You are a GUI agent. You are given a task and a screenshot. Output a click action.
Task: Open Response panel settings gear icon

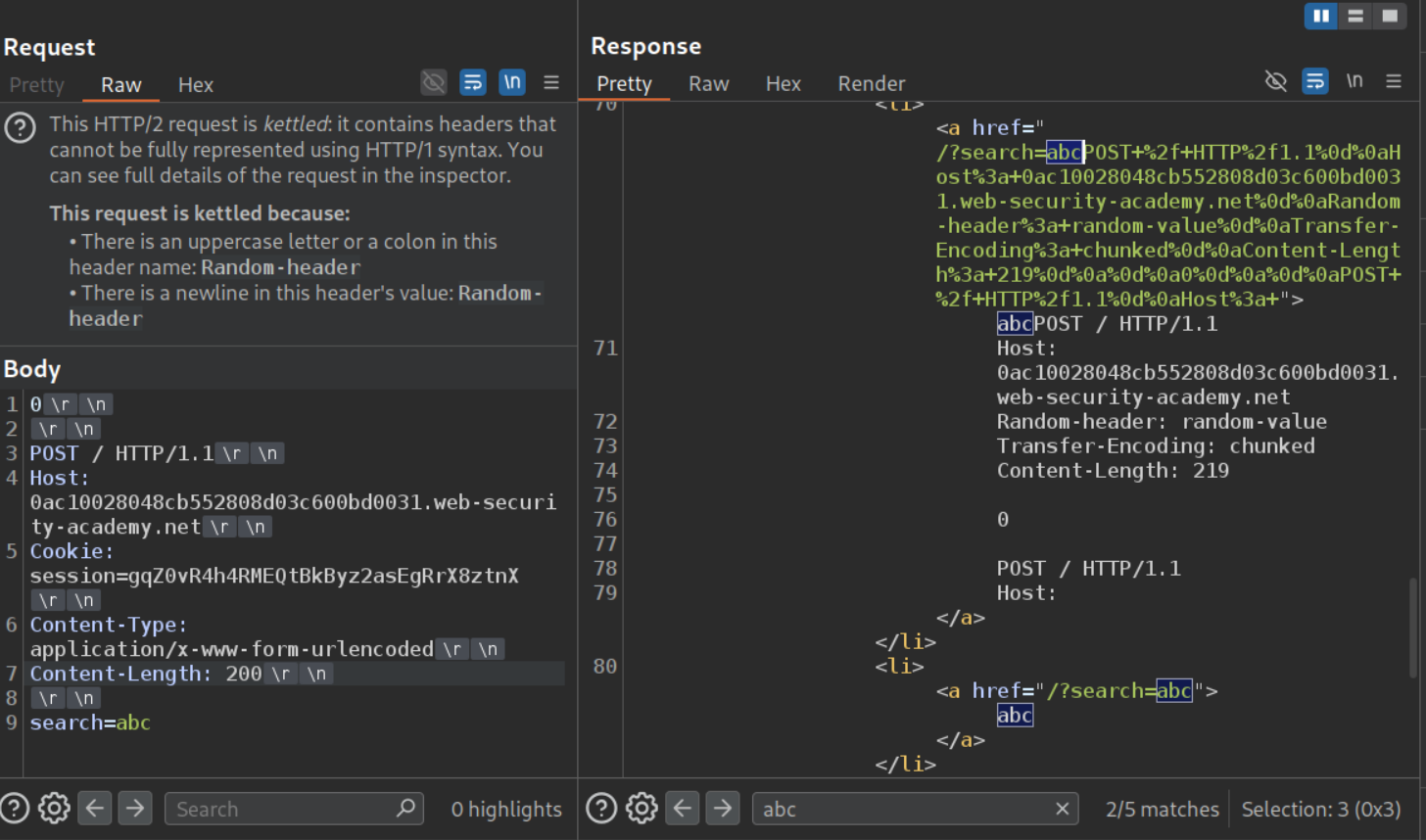click(642, 809)
